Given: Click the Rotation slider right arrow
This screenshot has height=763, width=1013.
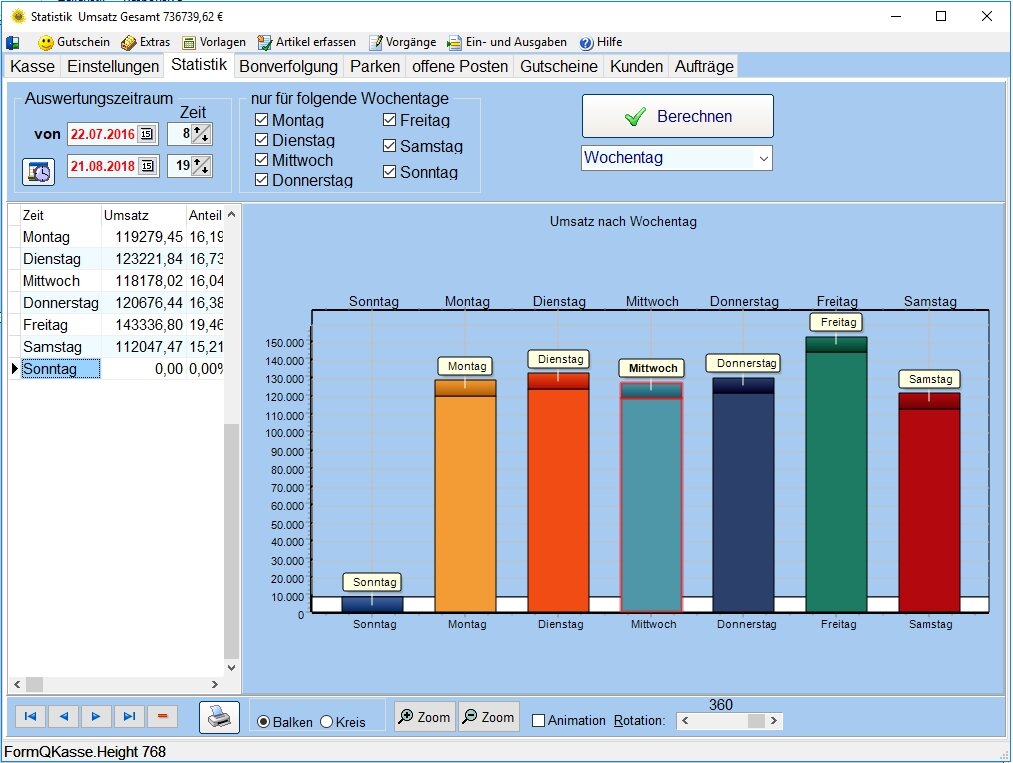Looking at the screenshot, I should pyautogui.click(x=774, y=720).
